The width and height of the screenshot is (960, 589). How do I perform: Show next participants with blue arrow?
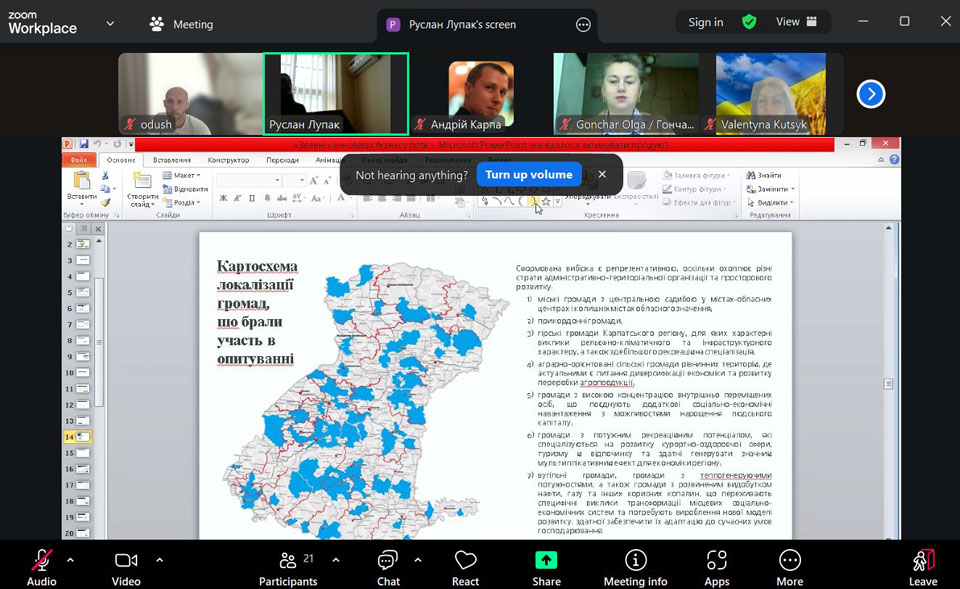[871, 94]
